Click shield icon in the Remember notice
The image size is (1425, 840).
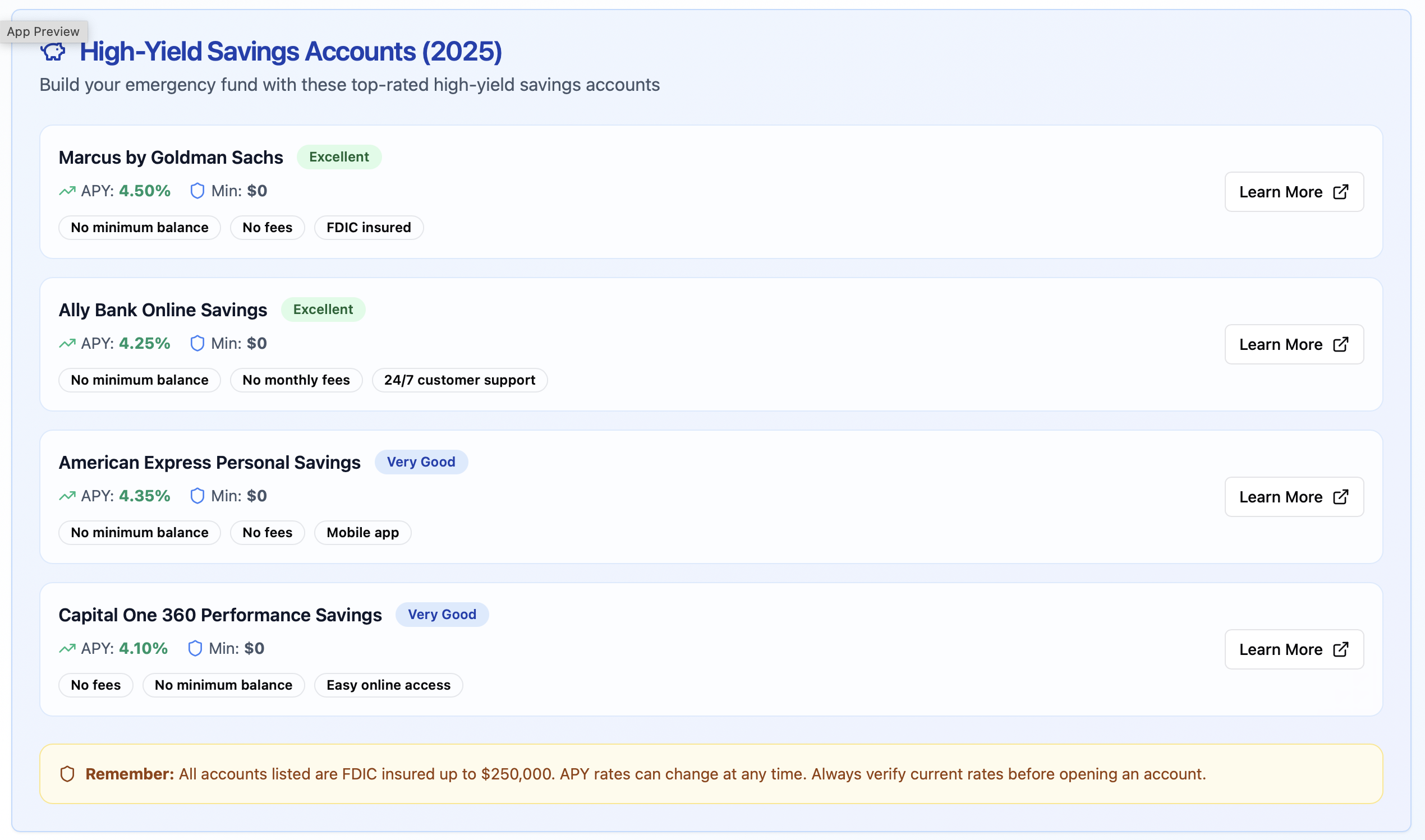pyautogui.click(x=67, y=774)
